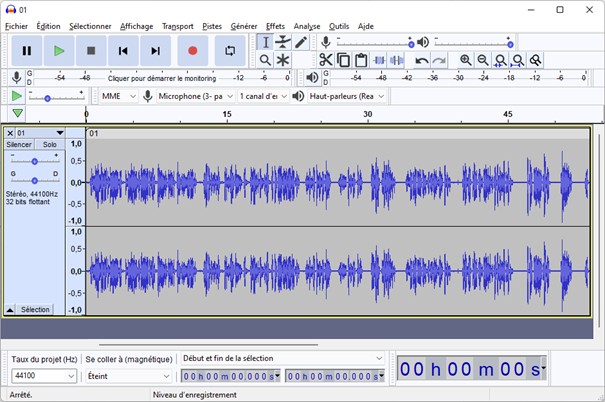The height and width of the screenshot is (402, 605).
Task: Open the Générer menu
Action: 243,26
